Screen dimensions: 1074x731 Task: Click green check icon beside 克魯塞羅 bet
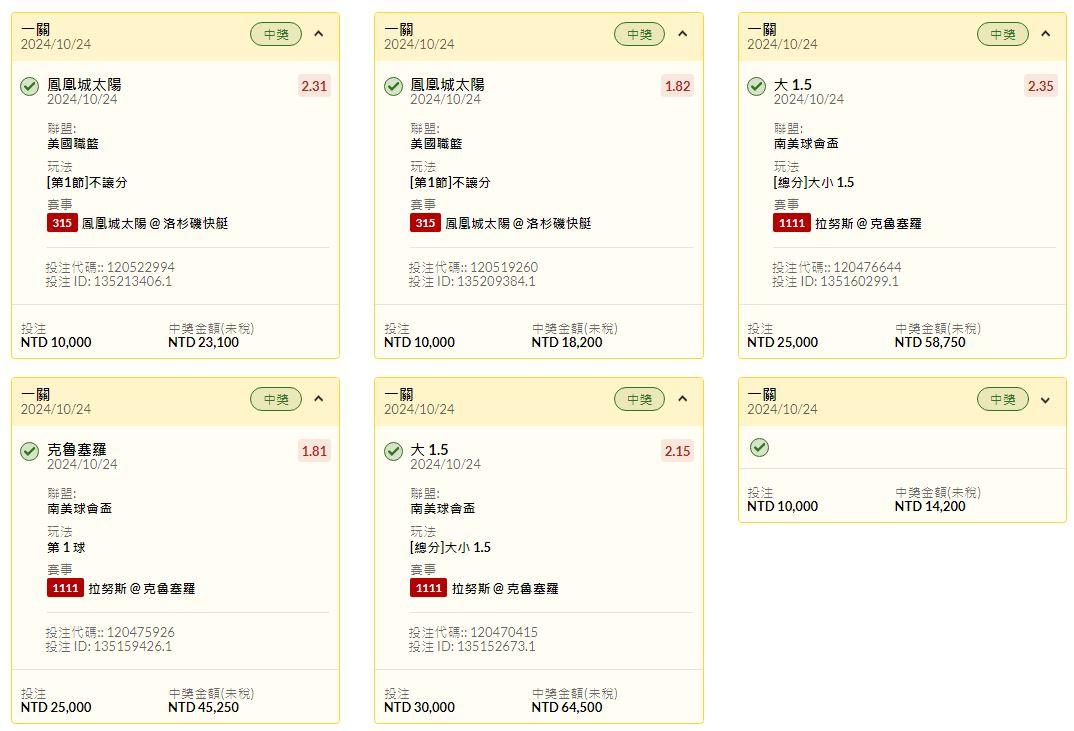tap(29, 451)
